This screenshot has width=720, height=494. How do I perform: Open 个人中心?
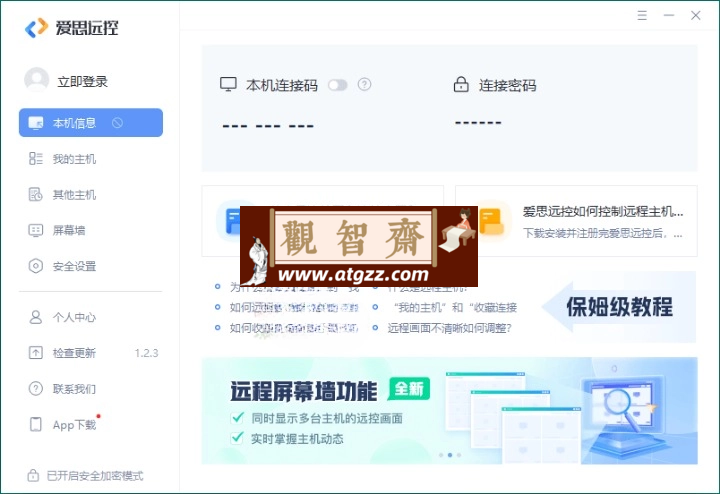point(74,317)
